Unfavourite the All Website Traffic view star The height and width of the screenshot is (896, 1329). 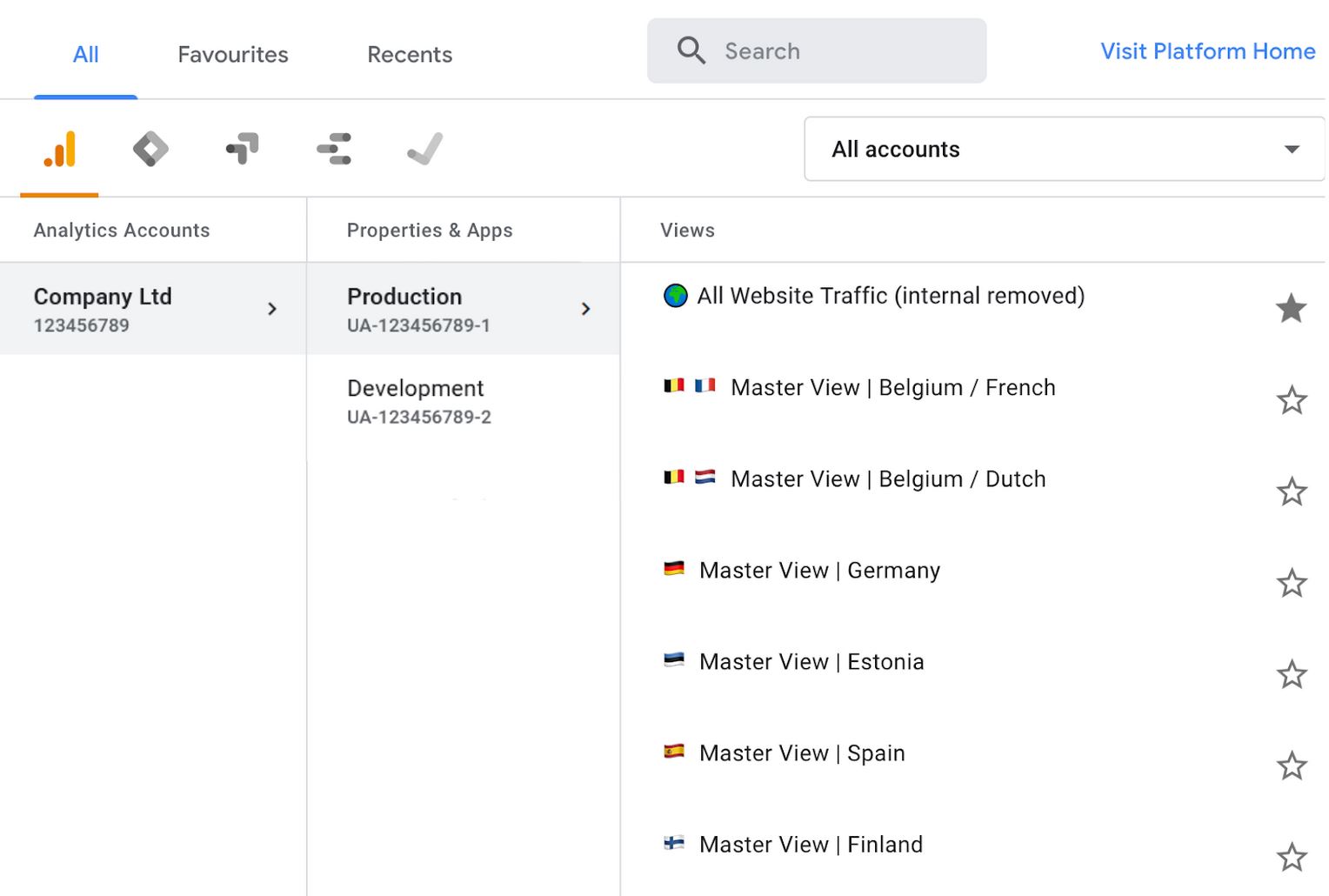pyautogui.click(x=1291, y=308)
